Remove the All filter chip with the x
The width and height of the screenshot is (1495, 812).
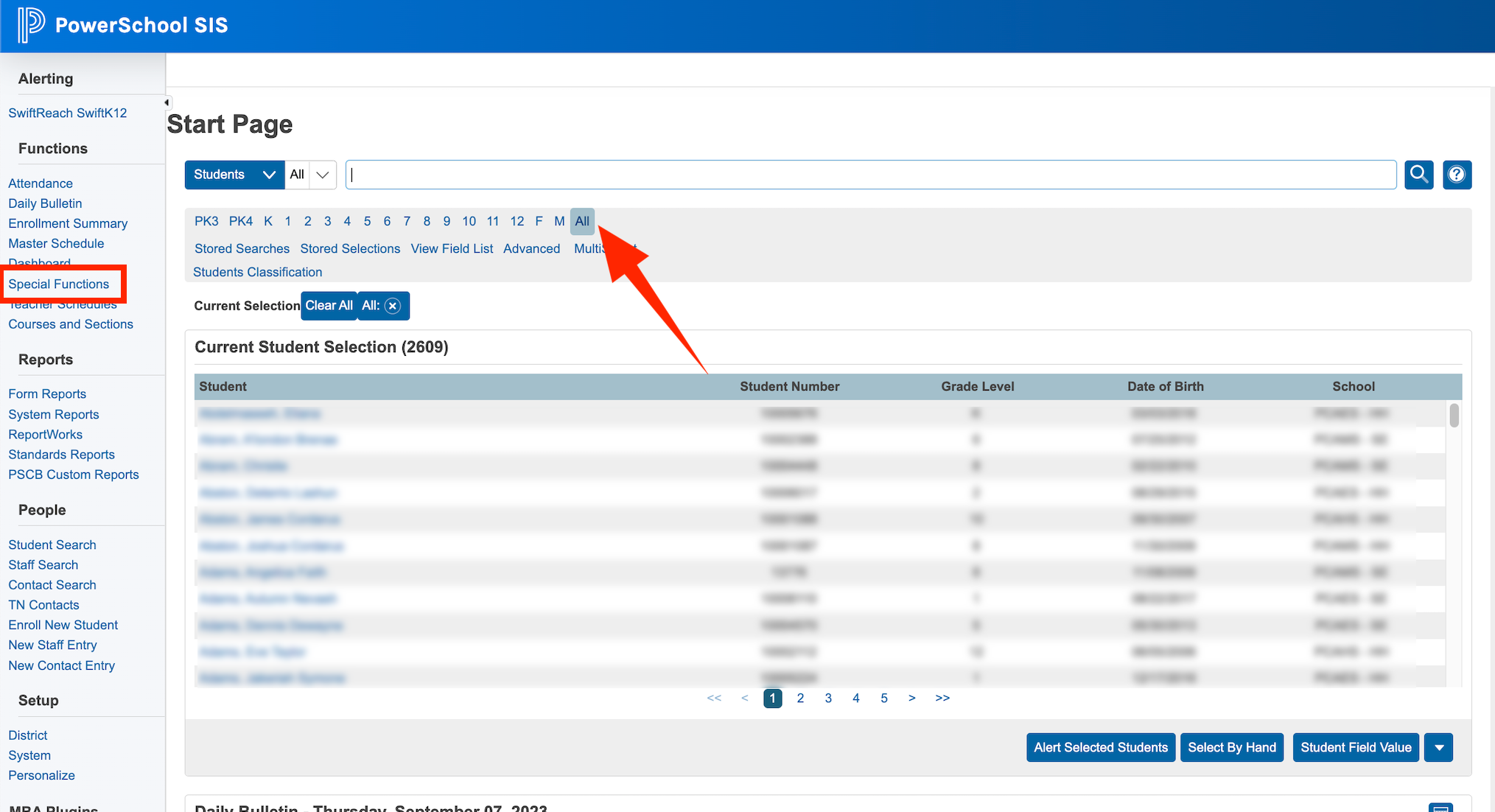coord(393,306)
